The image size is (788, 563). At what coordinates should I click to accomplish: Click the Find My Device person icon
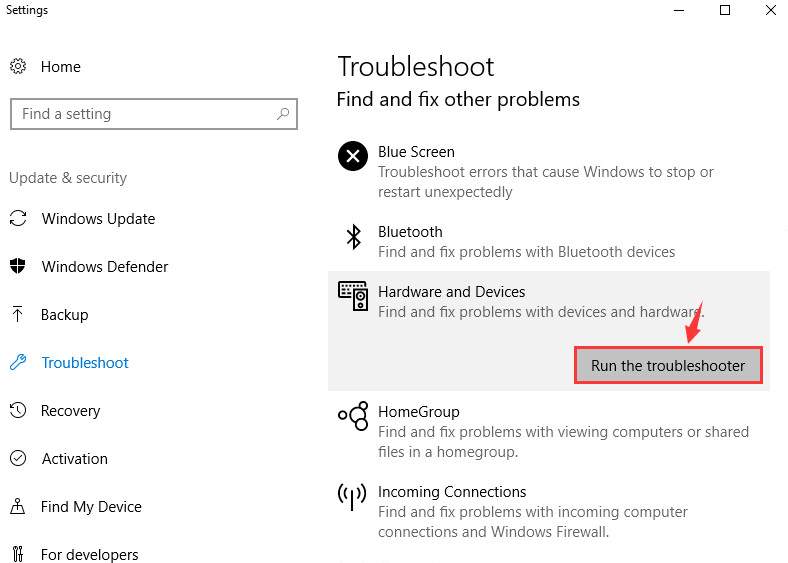18,506
